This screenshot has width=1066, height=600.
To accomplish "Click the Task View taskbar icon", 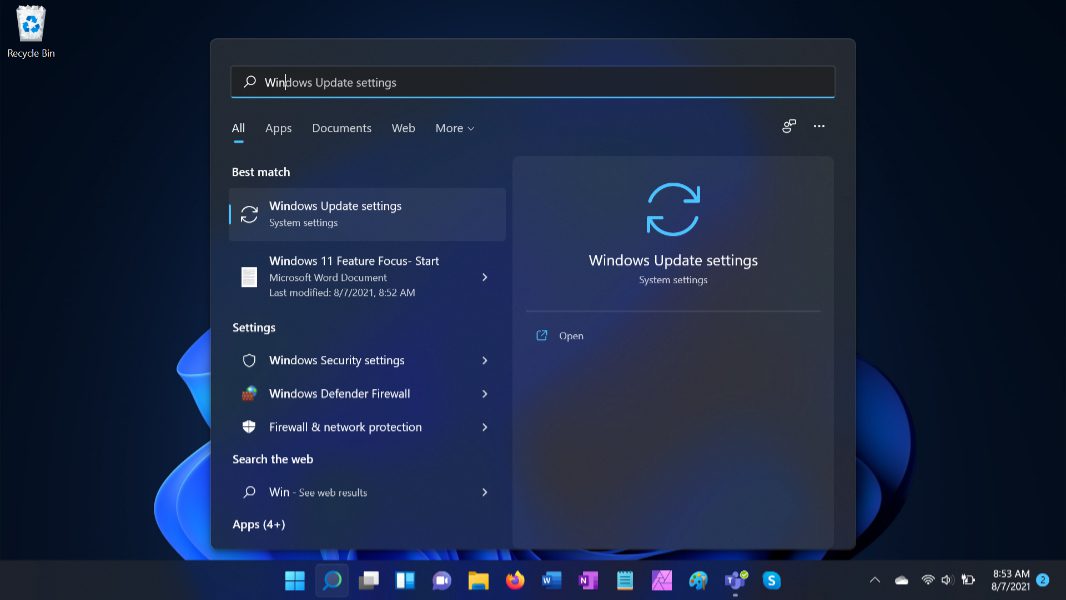I will 369,580.
